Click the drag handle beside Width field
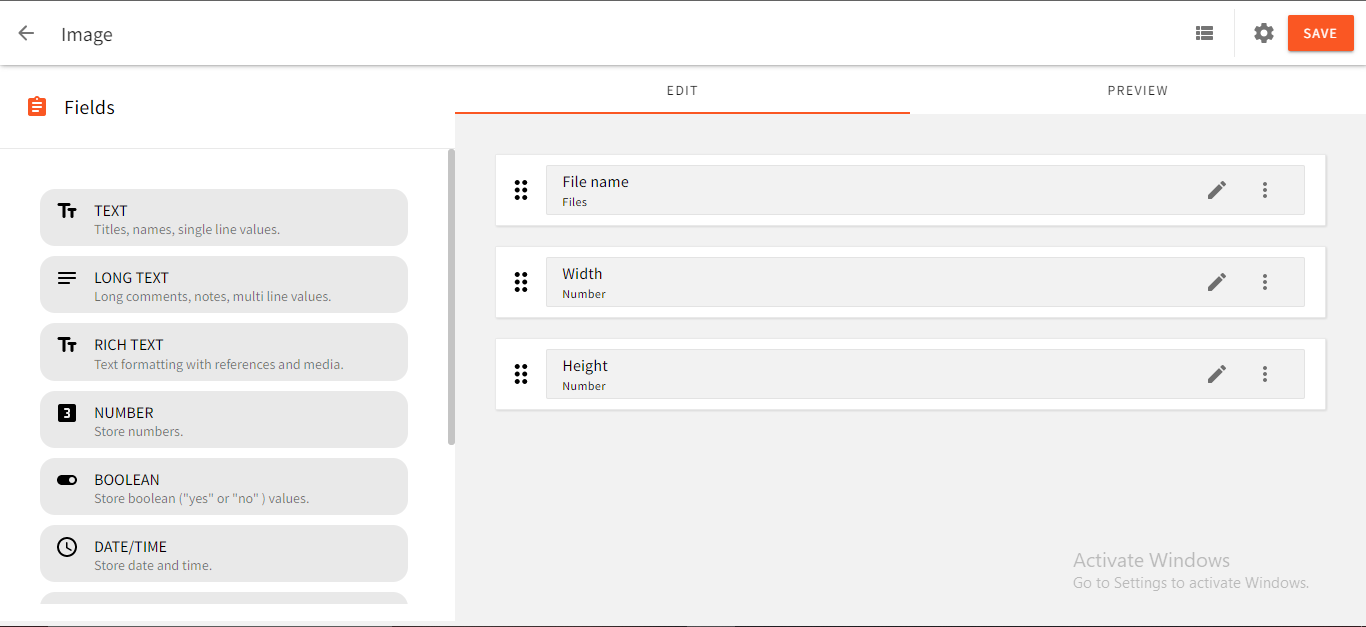Screen dimensions: 1366x627 (521, 282)
